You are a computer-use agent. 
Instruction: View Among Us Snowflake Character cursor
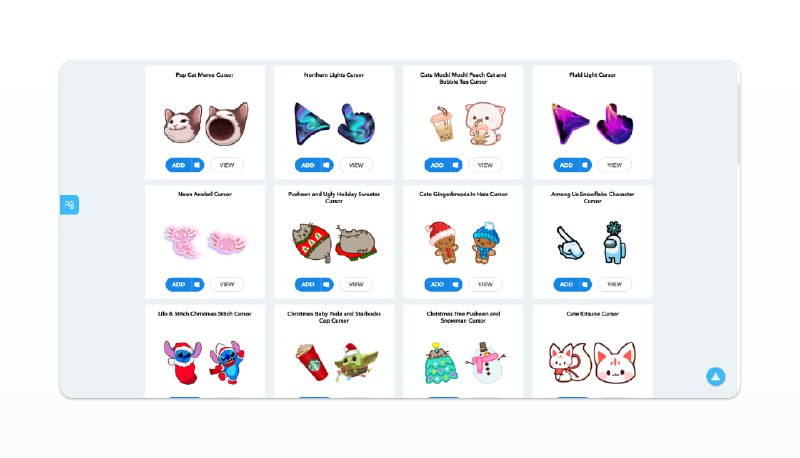615,284
